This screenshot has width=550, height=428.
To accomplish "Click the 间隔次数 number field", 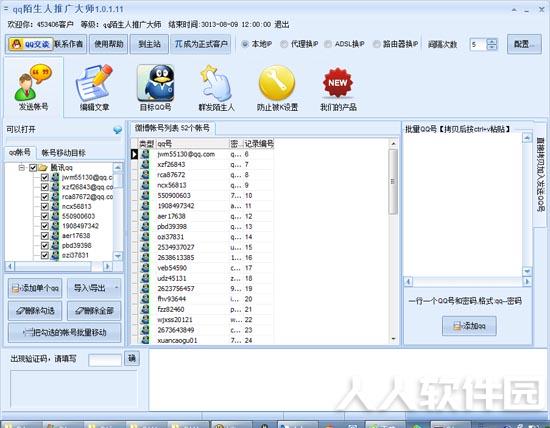I will tap(478, 45).
